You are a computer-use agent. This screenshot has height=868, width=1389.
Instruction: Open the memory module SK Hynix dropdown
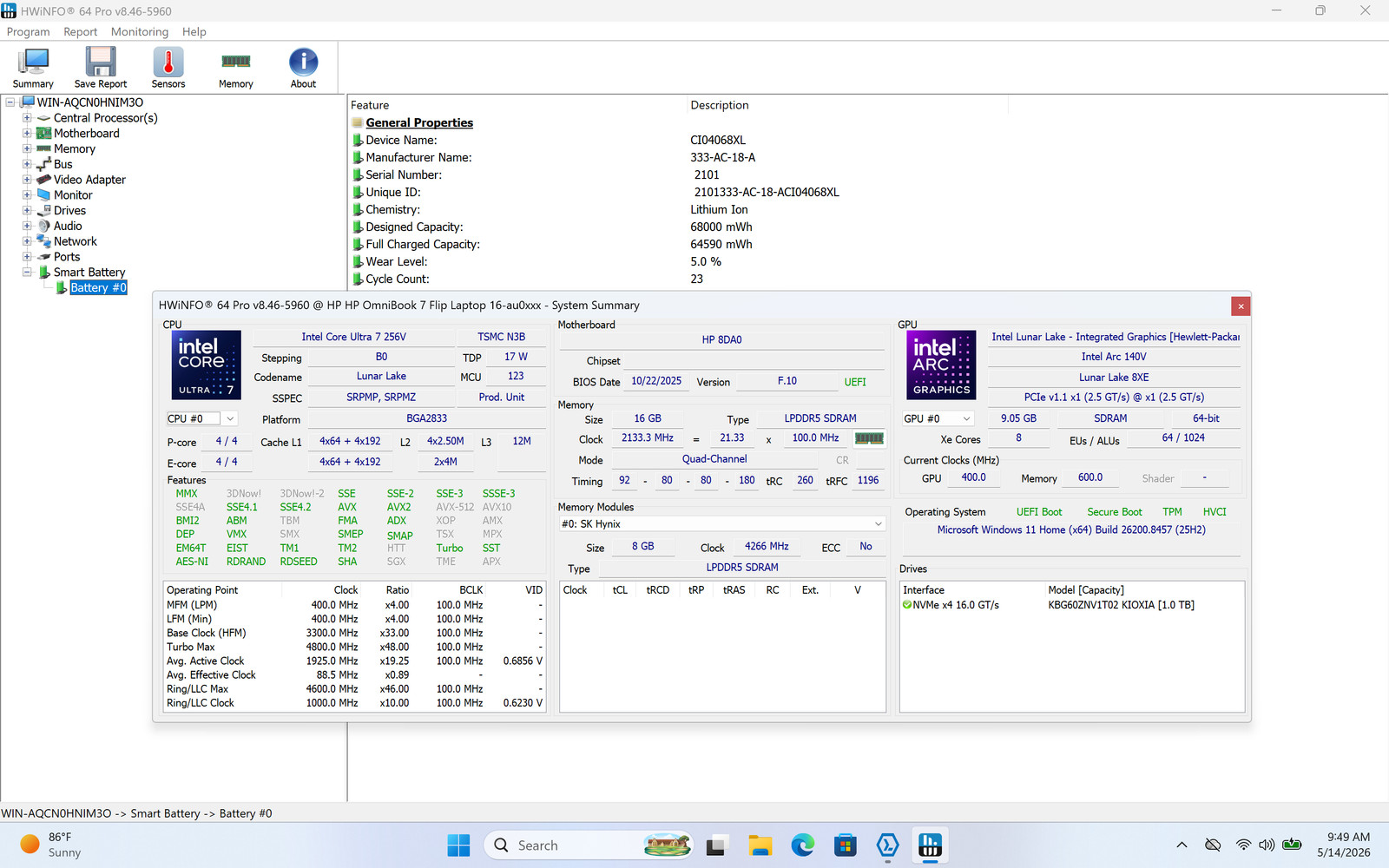722,524
